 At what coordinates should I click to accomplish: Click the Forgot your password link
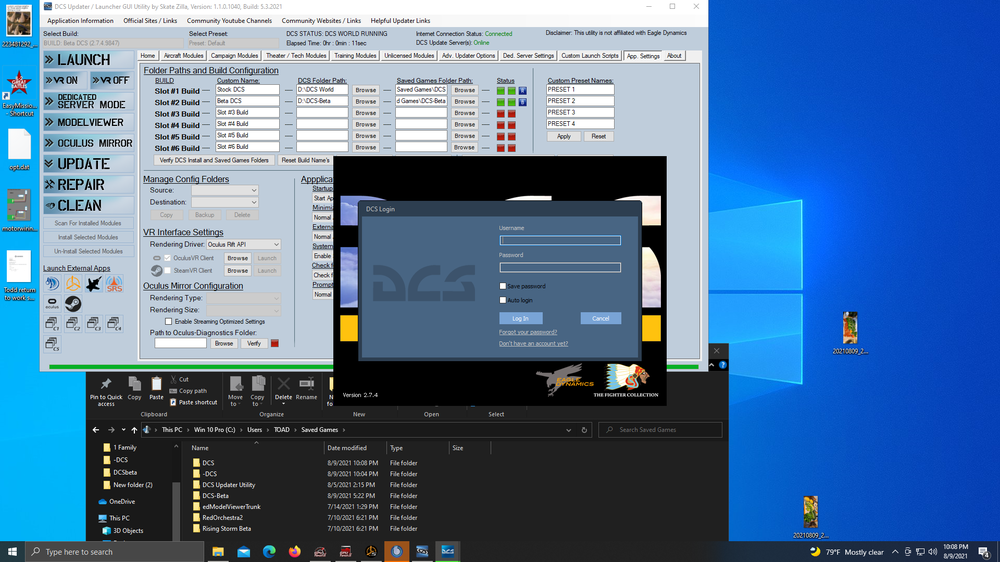click(528, 332)
